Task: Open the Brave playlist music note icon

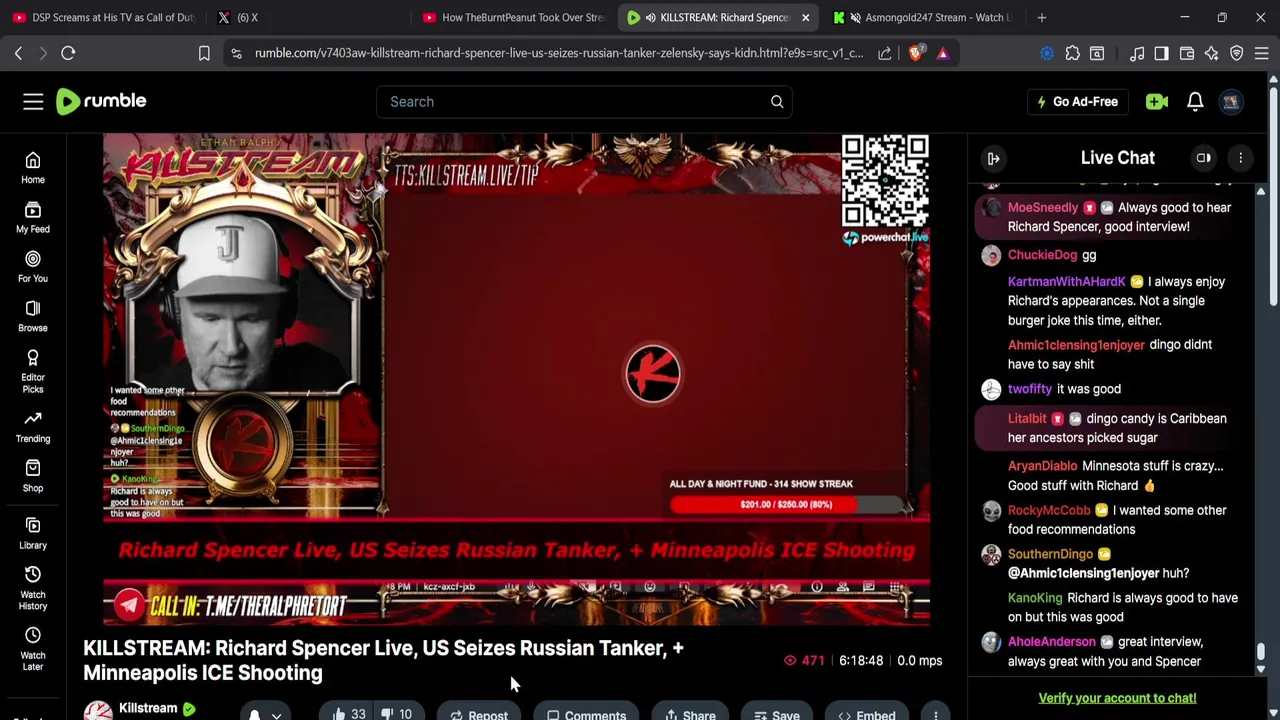Action: click(x=1137, y=53)
